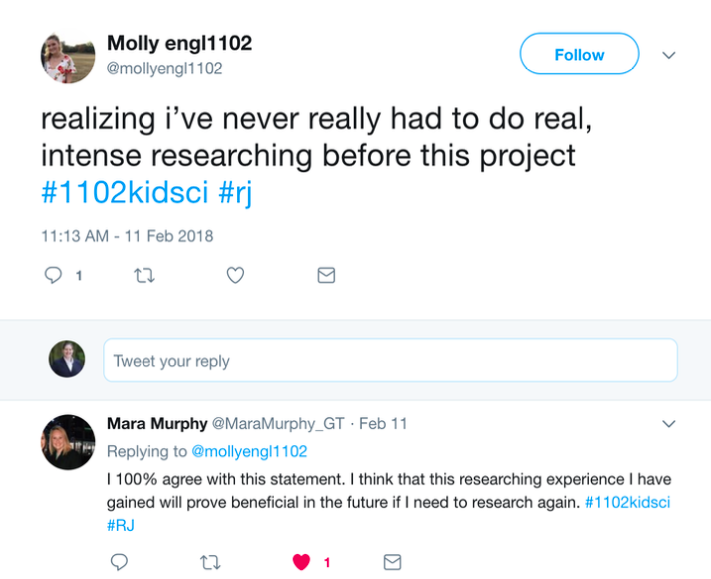Open Mara Murphy's profile name link

155,423
